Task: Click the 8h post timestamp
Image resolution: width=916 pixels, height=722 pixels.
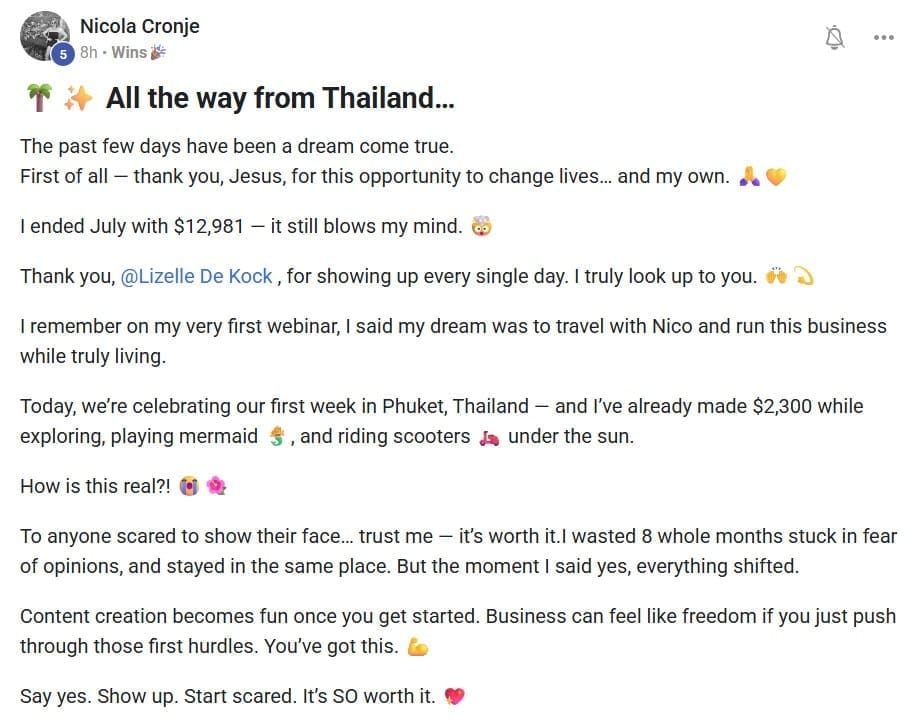Action: pyautogui.click(x=89, y=53)
